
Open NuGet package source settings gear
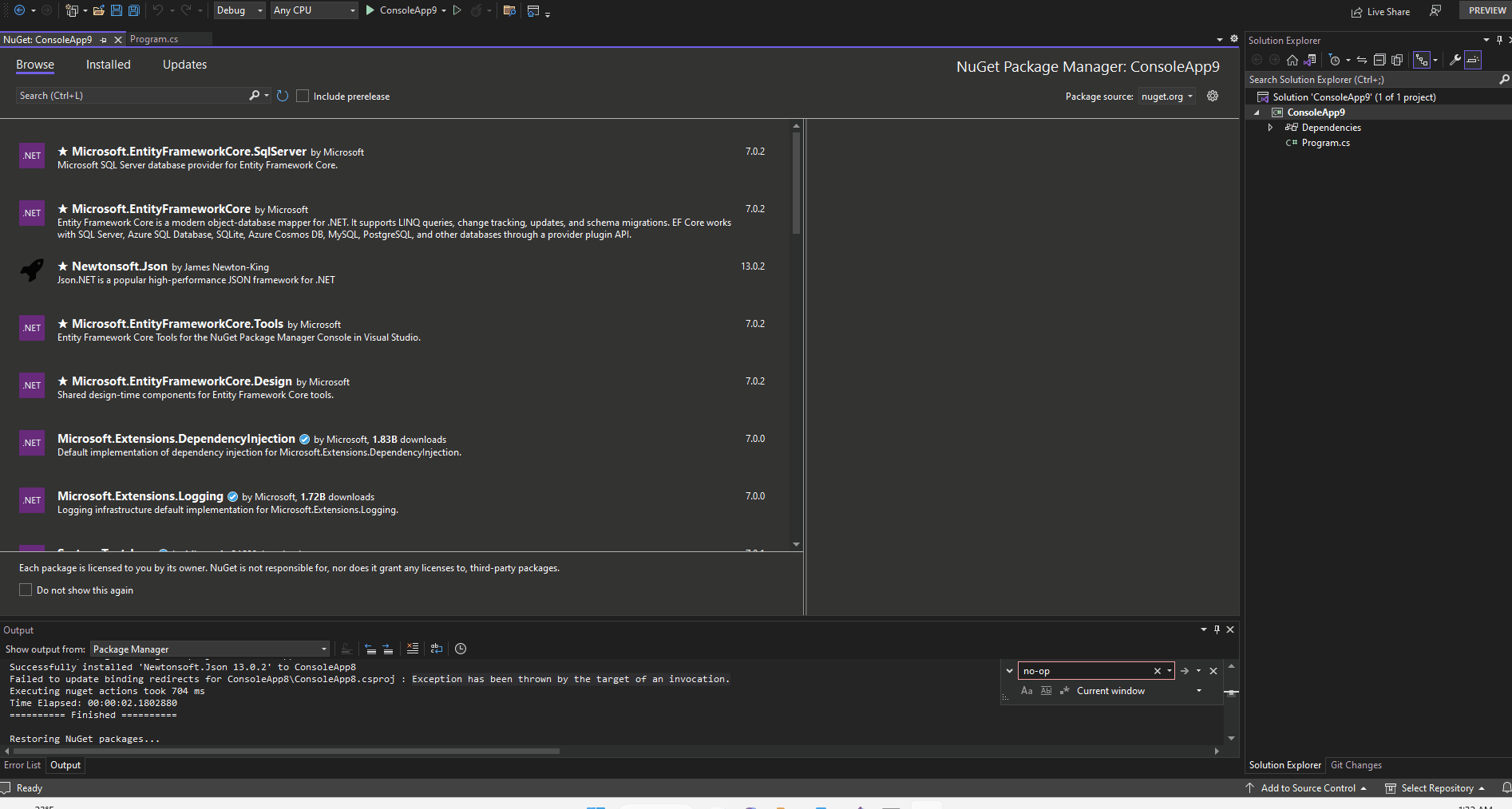coord(1212,96)
